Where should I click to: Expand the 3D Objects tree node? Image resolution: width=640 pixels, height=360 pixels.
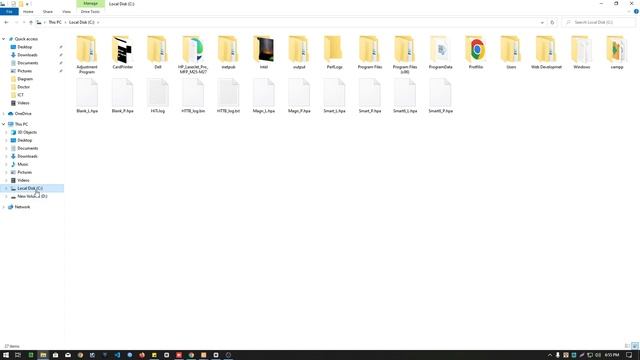[7, 132]
